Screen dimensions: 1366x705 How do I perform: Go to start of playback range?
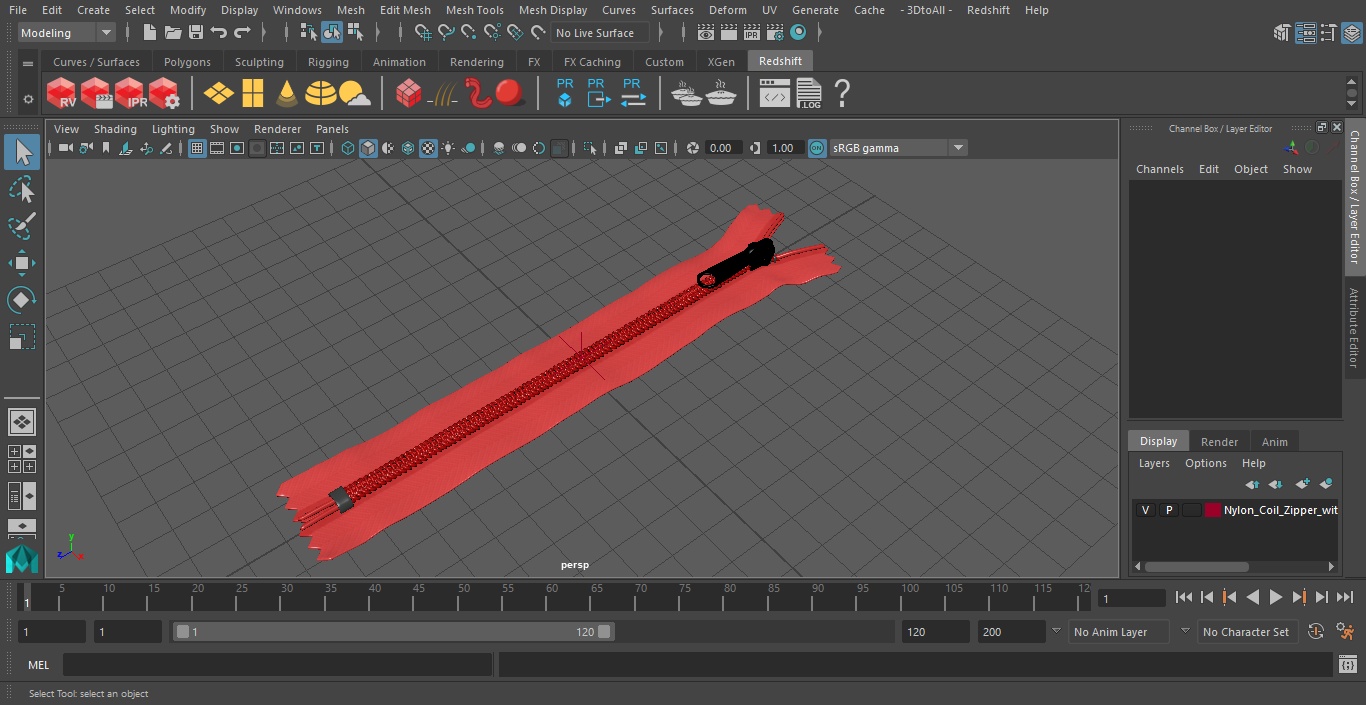tap(1184, 597)
